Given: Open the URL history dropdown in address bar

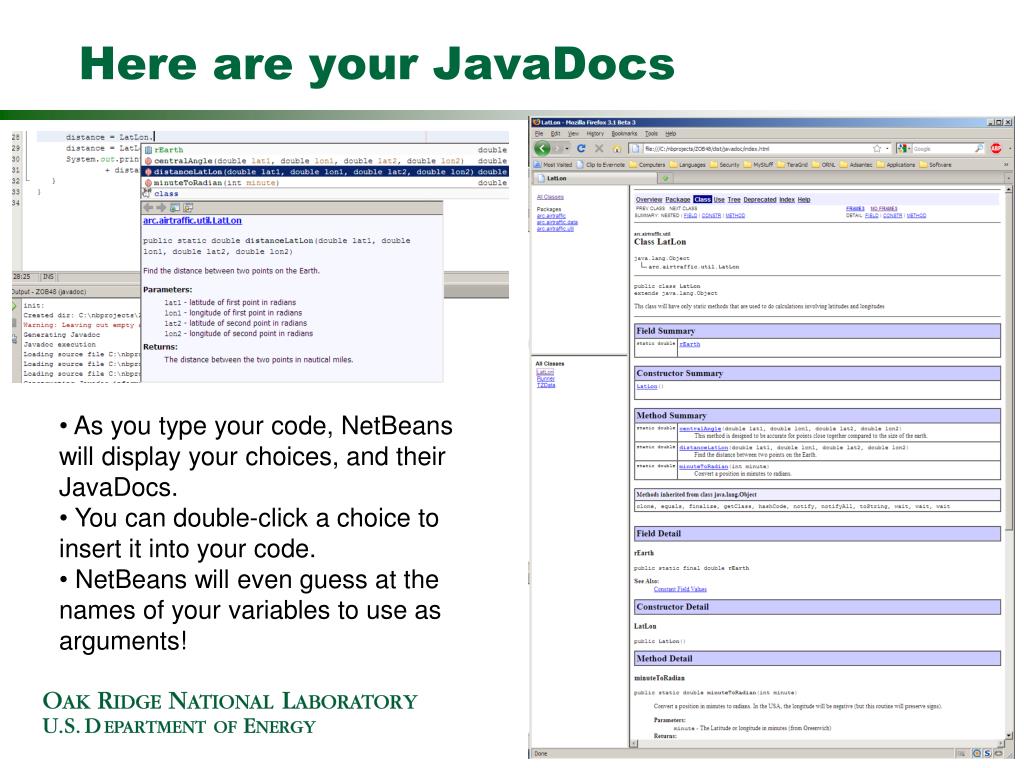Looking at the screenshot, I should tap(888, 148).
